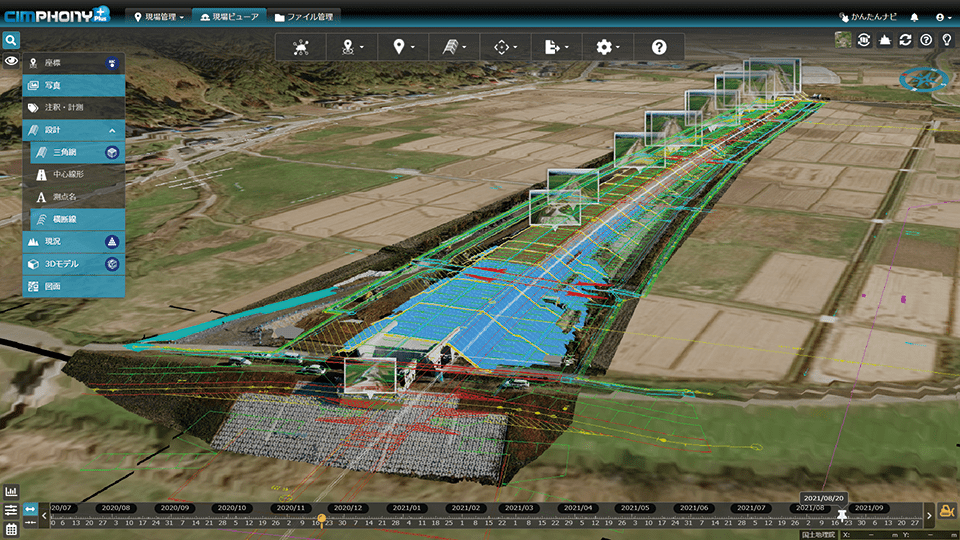Switch to the ファイル管理 tab

[306, 17]
